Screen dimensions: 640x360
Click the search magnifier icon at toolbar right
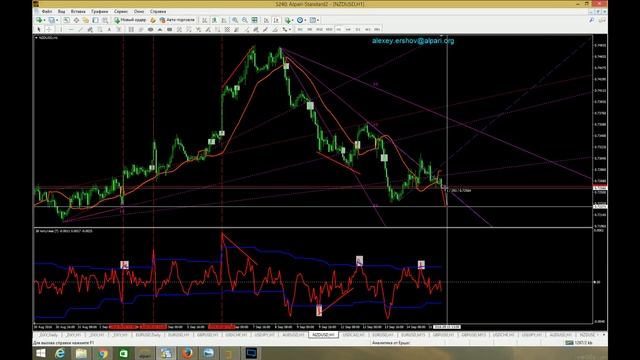tap(591, 20)
